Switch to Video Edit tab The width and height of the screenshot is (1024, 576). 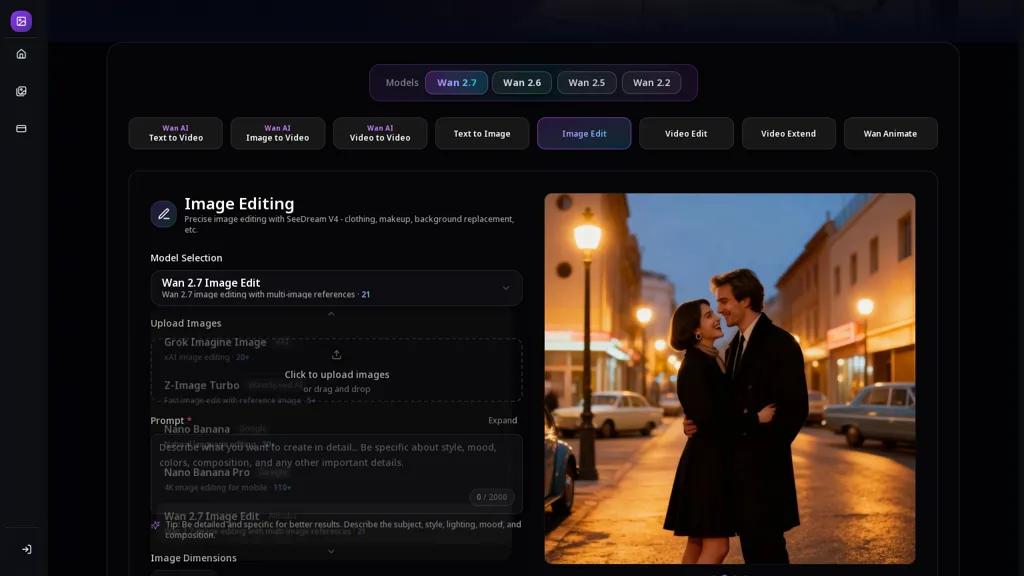[x=686, y=133]
